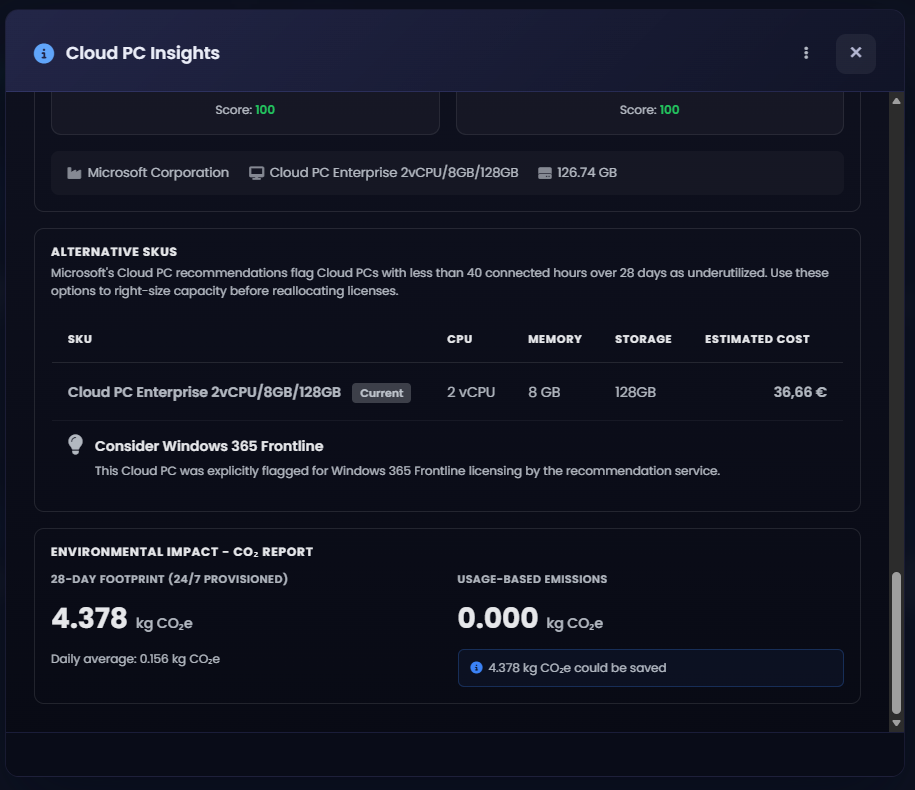This screenshot has height=790, width=915.
Task: Click the Cloud PC Insights title
Action: [142, 53]
